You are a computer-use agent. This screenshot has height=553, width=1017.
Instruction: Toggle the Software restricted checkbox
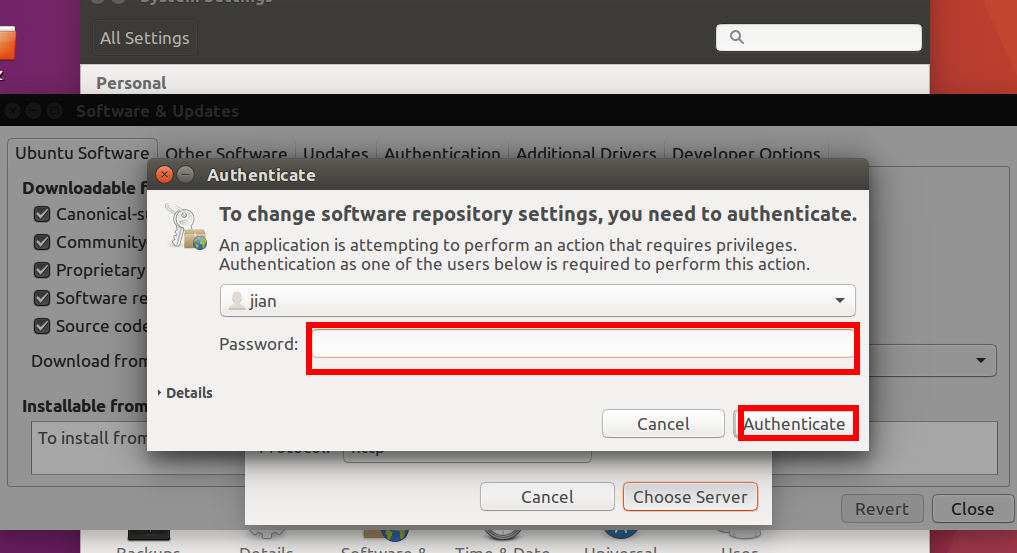(x=42, y=298)
